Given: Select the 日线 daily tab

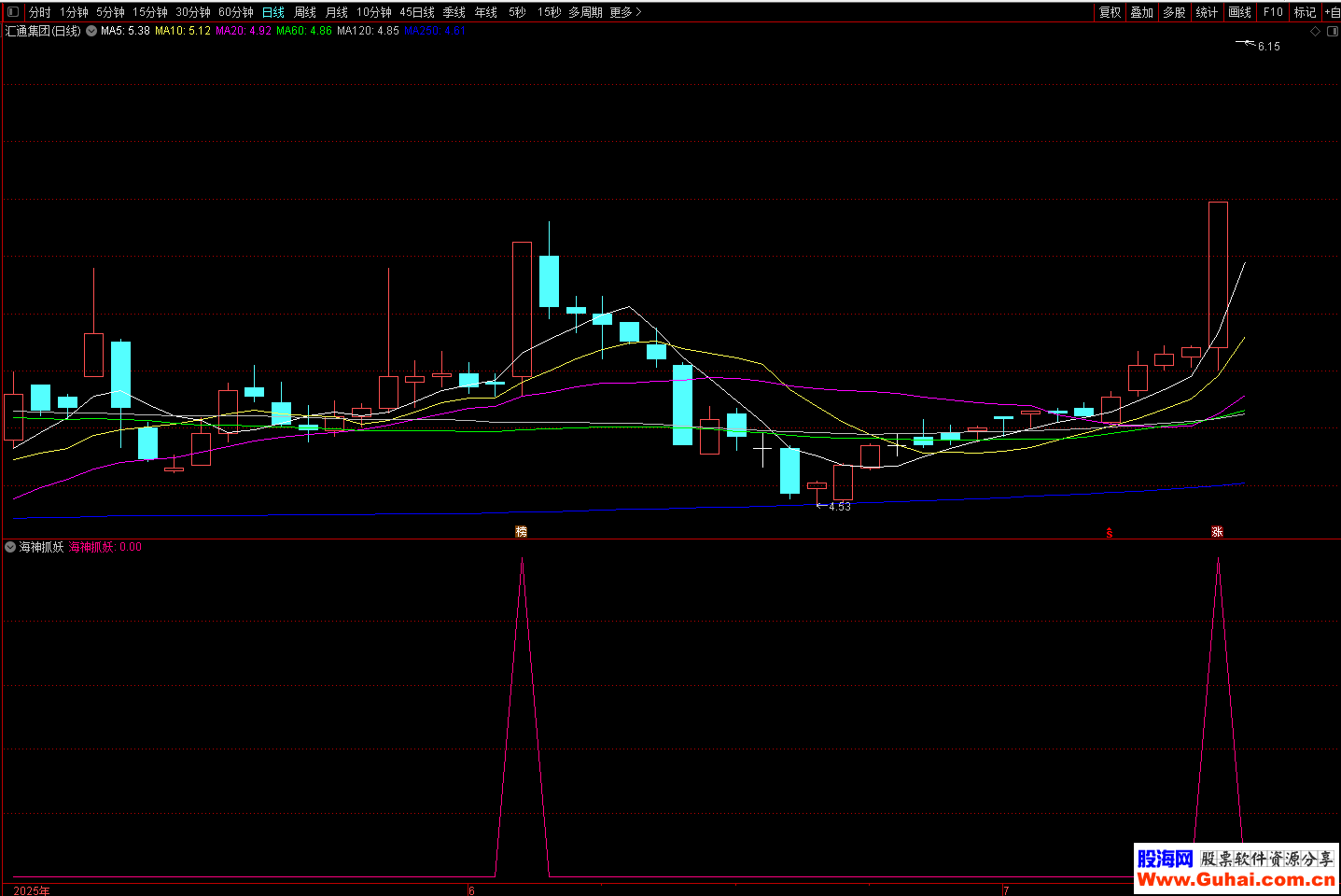Looking at the screenshot, I should pyautogui.click(x=273, y=12).
